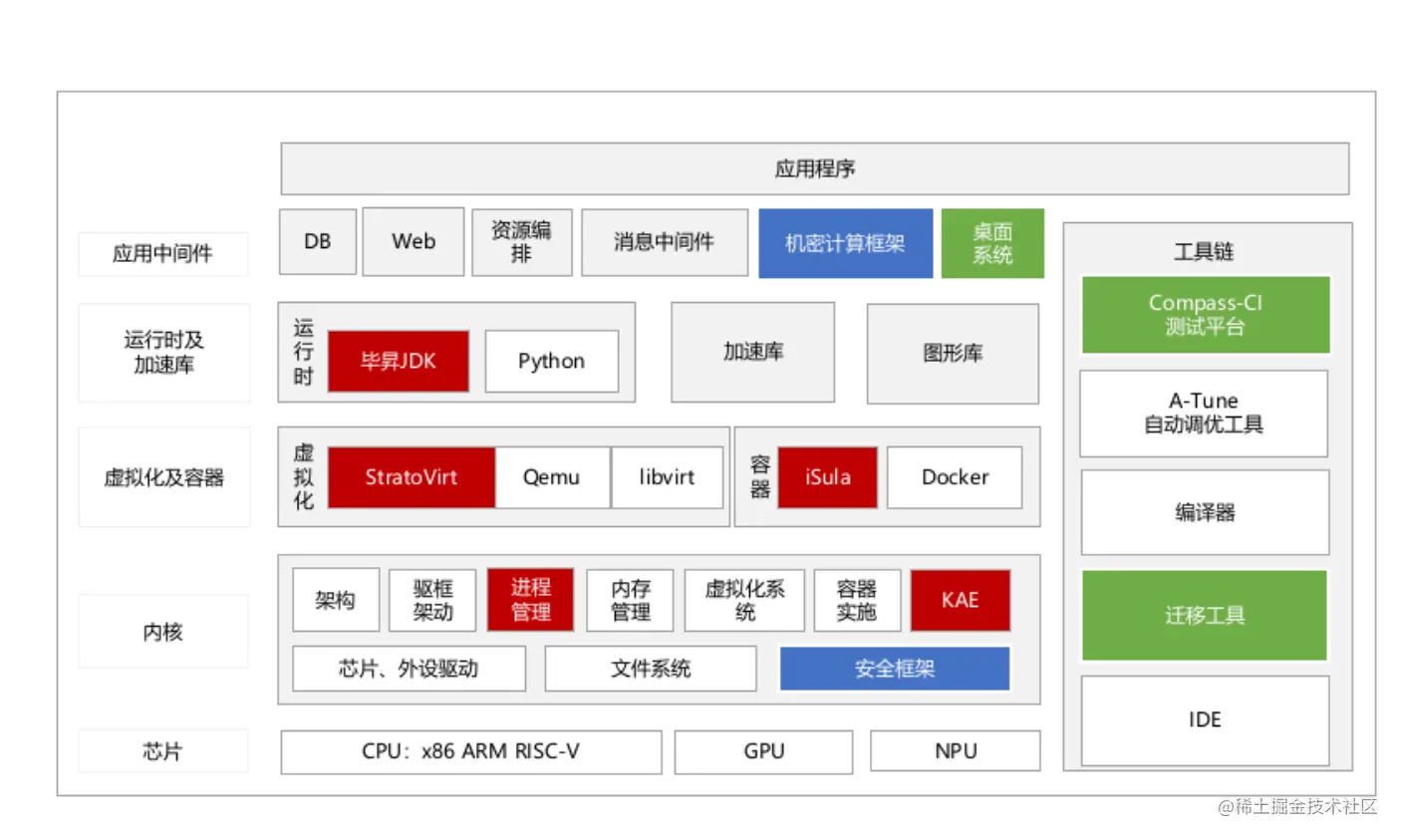Click the CPU: x86 ARM RISC-V box
The image size is (1401, 840).
[x=471, y=752]
